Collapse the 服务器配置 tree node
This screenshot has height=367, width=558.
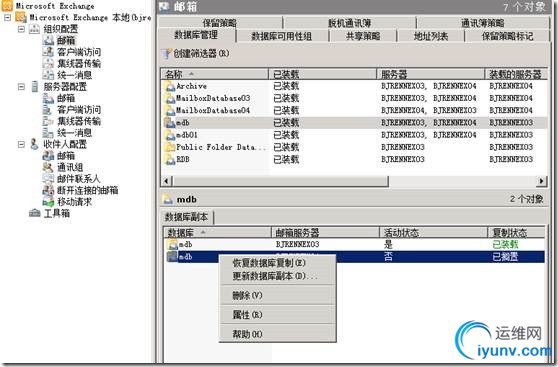[x=22, y=86]
